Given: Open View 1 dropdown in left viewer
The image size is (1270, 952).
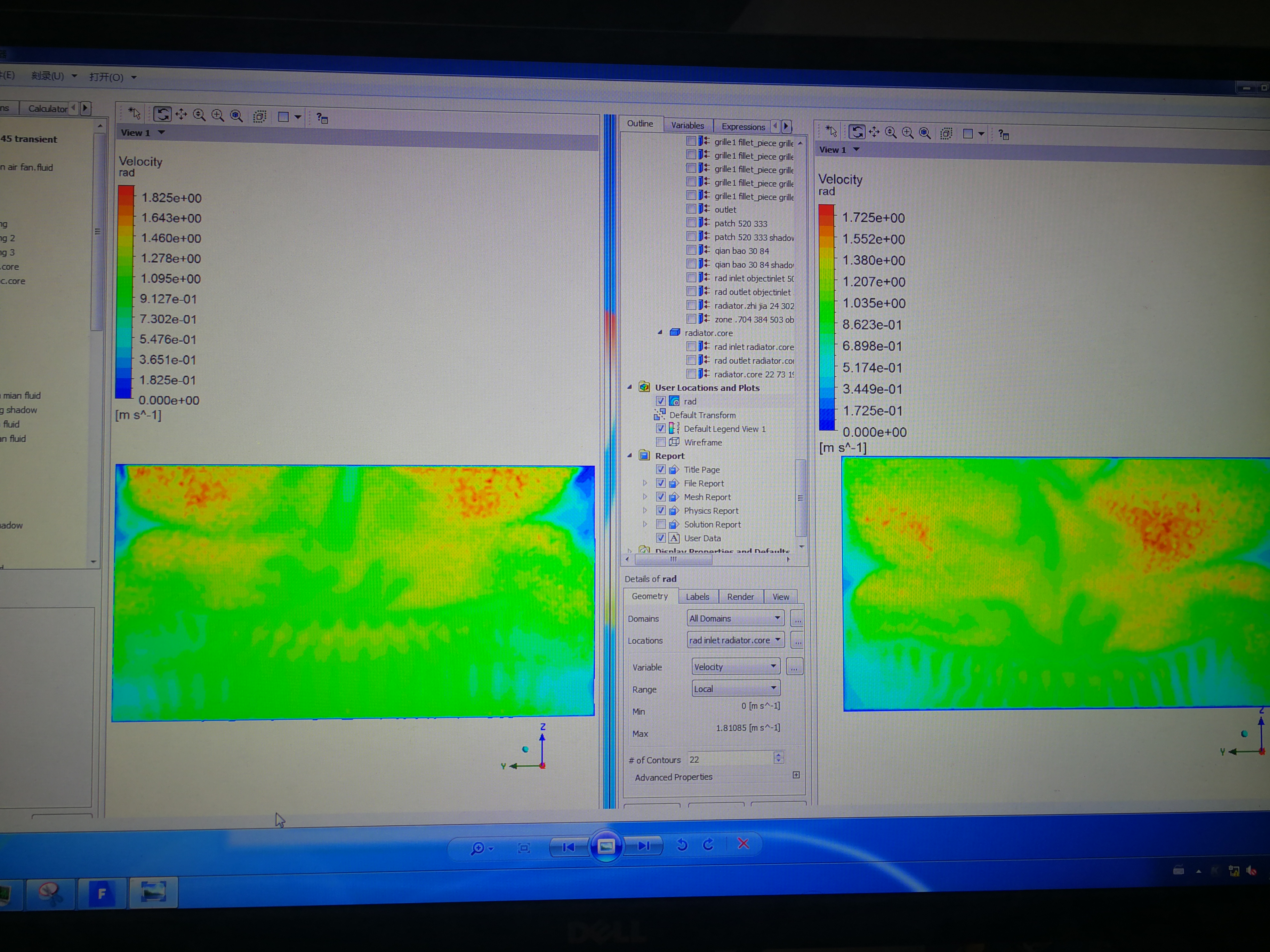Looking at the screenshot, I should coord(161,132).
